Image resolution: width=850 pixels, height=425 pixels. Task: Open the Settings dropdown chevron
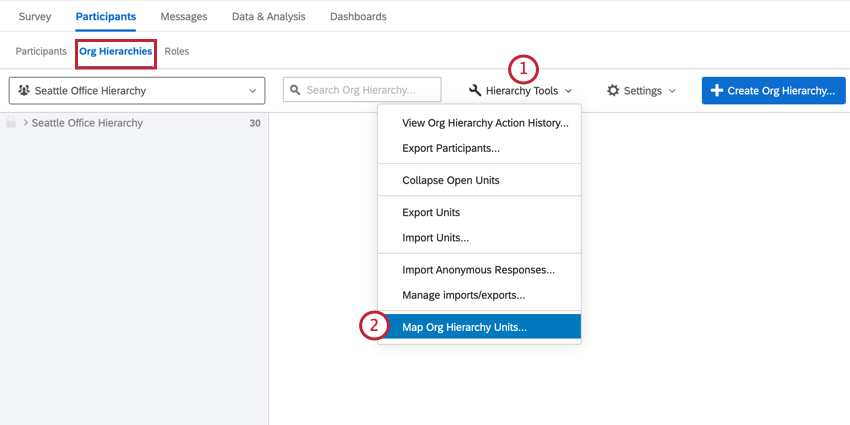click(672, 91)
